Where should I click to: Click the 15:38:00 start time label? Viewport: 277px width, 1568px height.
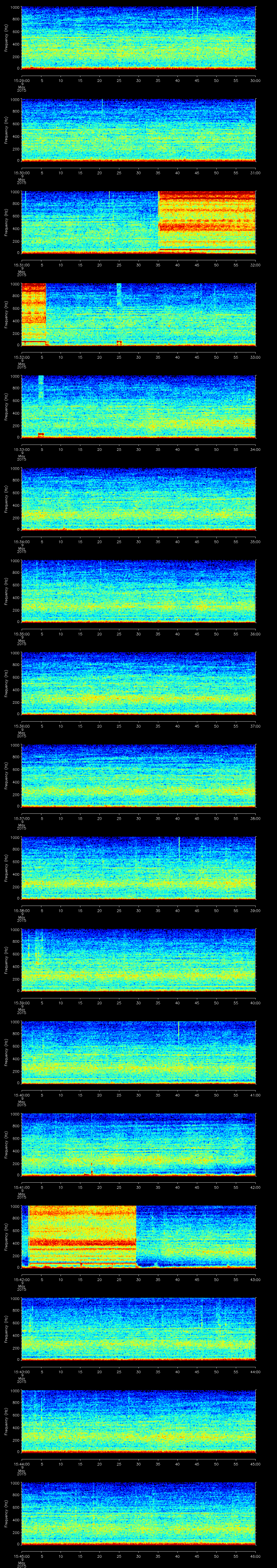(21, 910)
